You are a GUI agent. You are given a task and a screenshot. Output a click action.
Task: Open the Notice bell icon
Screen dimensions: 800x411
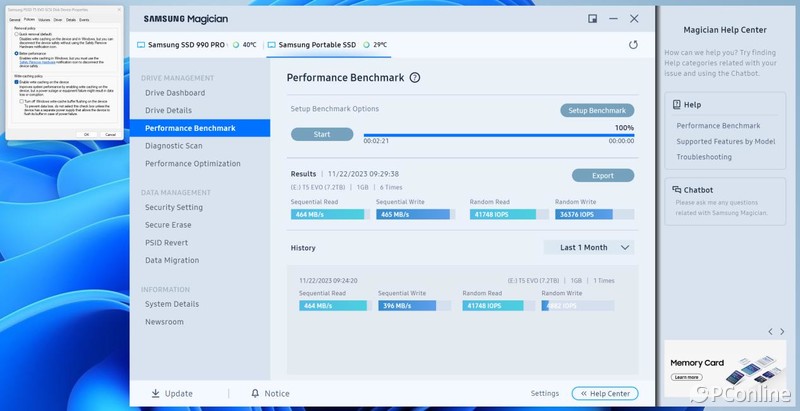[255, 394]
